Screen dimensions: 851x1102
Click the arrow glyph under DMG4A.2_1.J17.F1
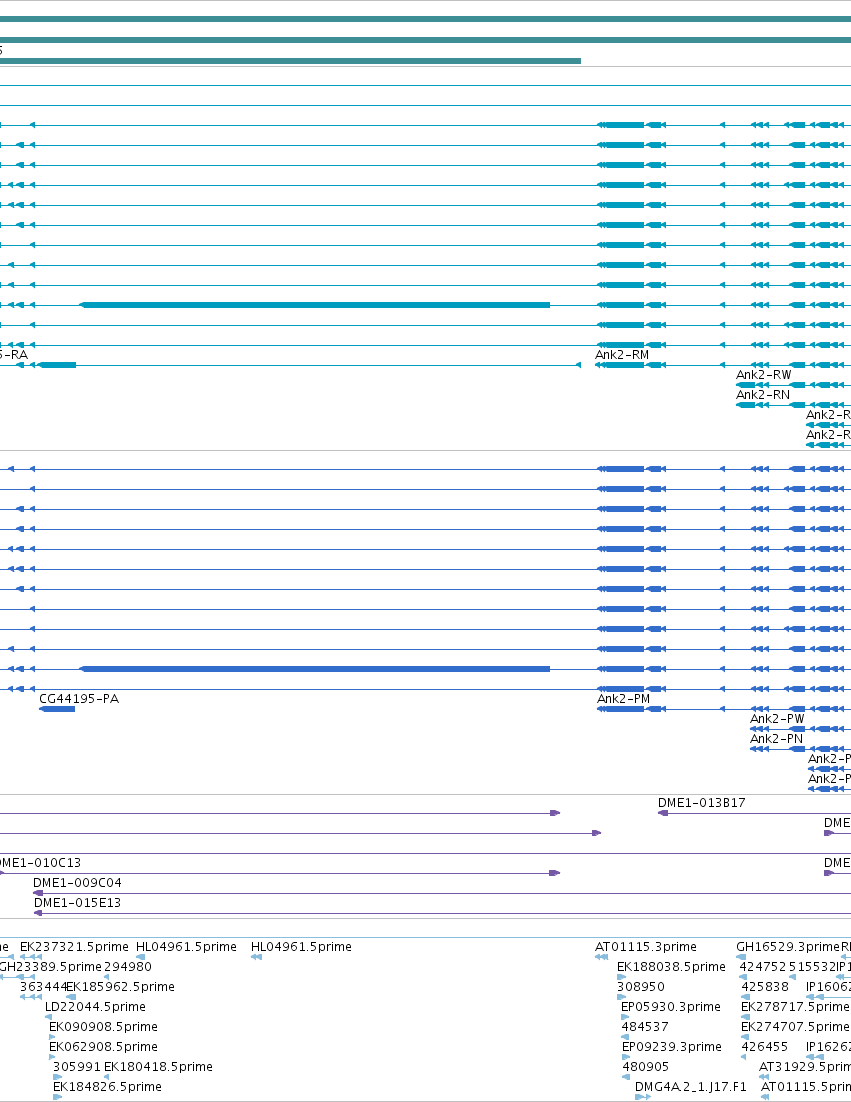643,1097
